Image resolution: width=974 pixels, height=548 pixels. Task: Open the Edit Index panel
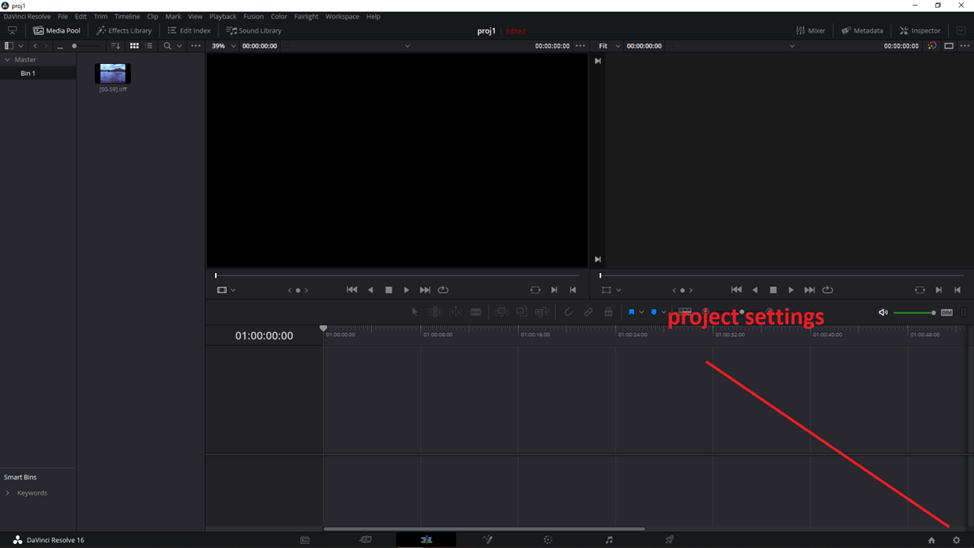pyautogui.click(x=189, y=30)
